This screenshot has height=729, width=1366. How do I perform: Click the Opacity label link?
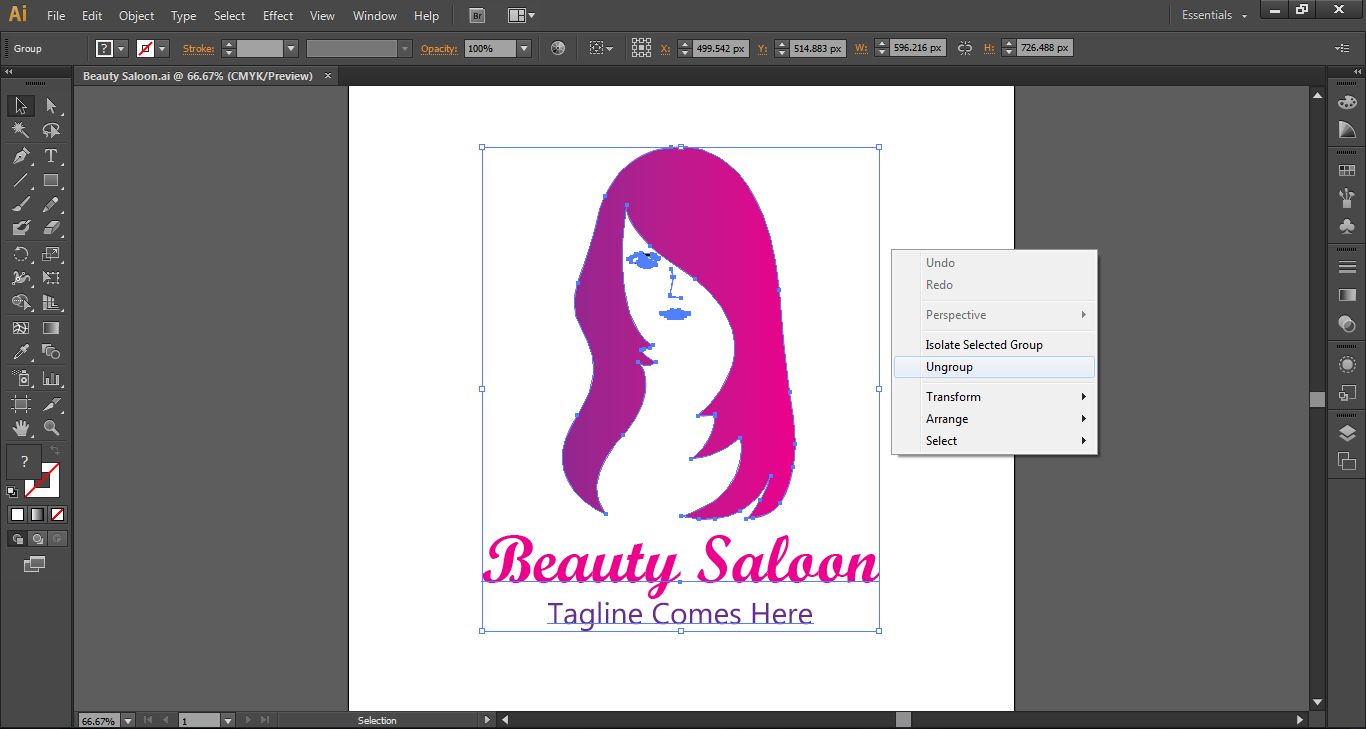[x=438, y=48]
